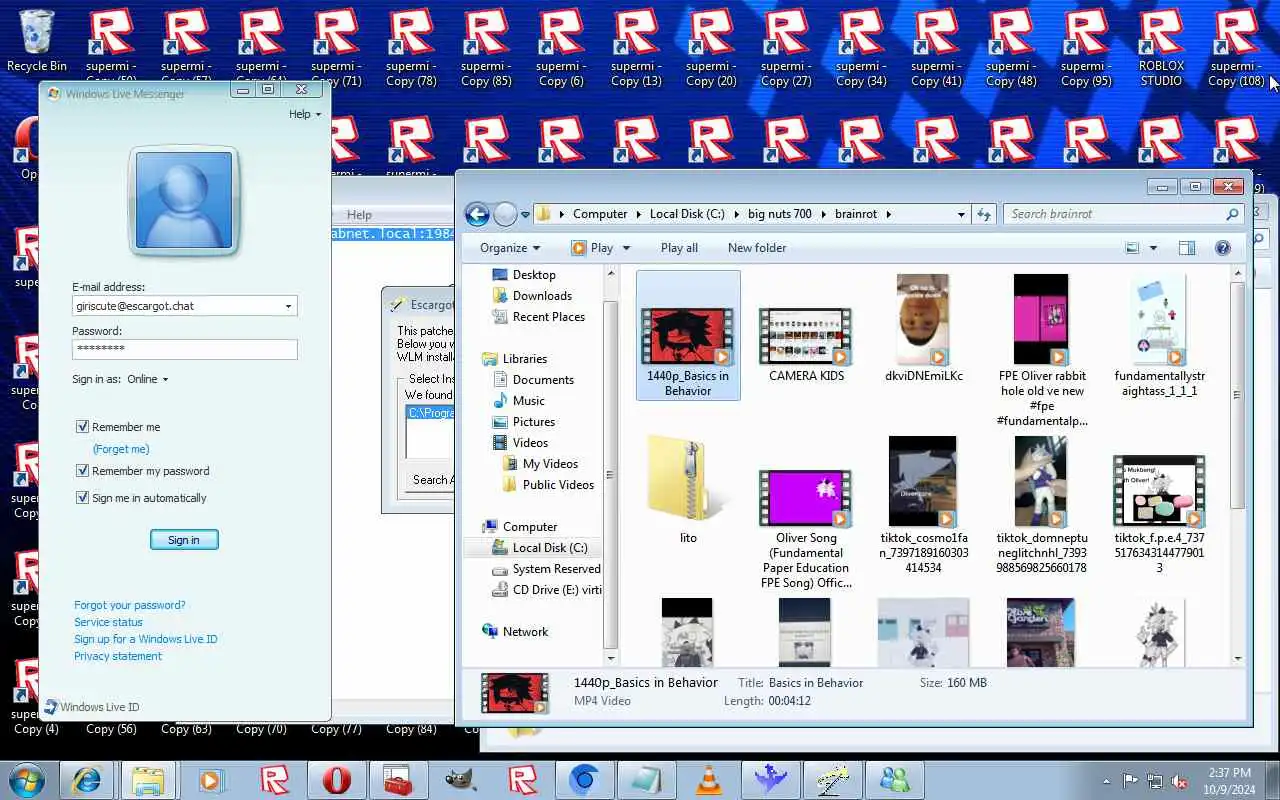Open the Service status link
The image size is (1280, 800).
click(108, 622)
